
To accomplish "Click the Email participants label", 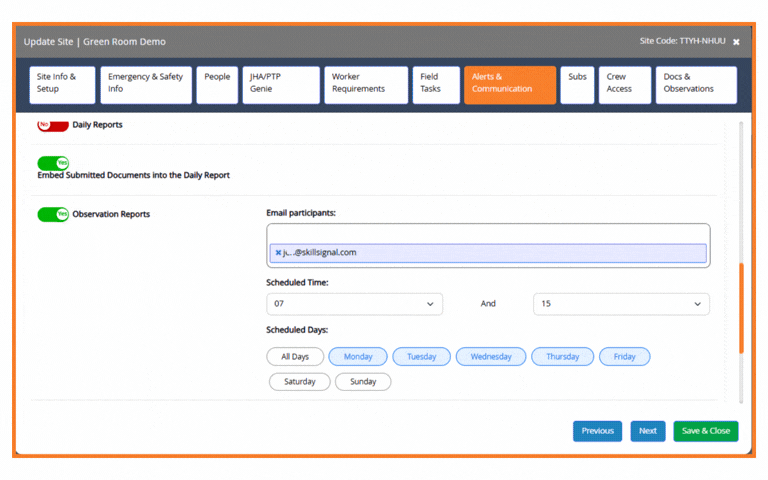I will click(301, 213).
